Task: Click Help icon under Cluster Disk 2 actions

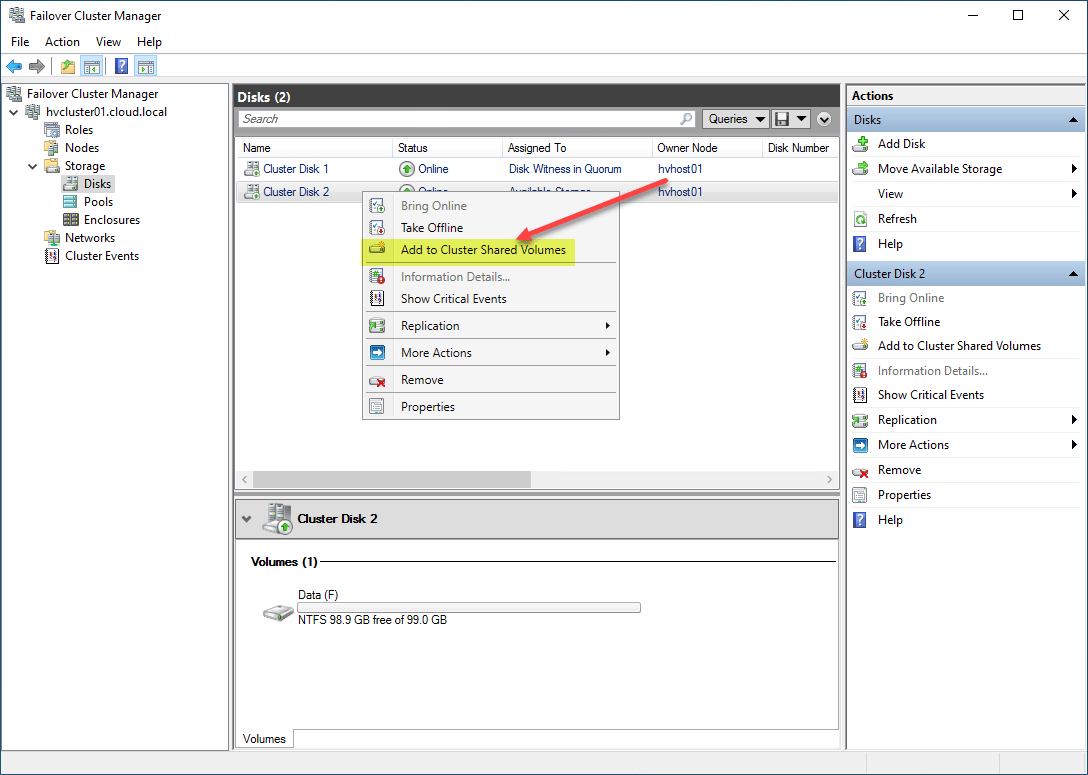Action: pos(860,520)
